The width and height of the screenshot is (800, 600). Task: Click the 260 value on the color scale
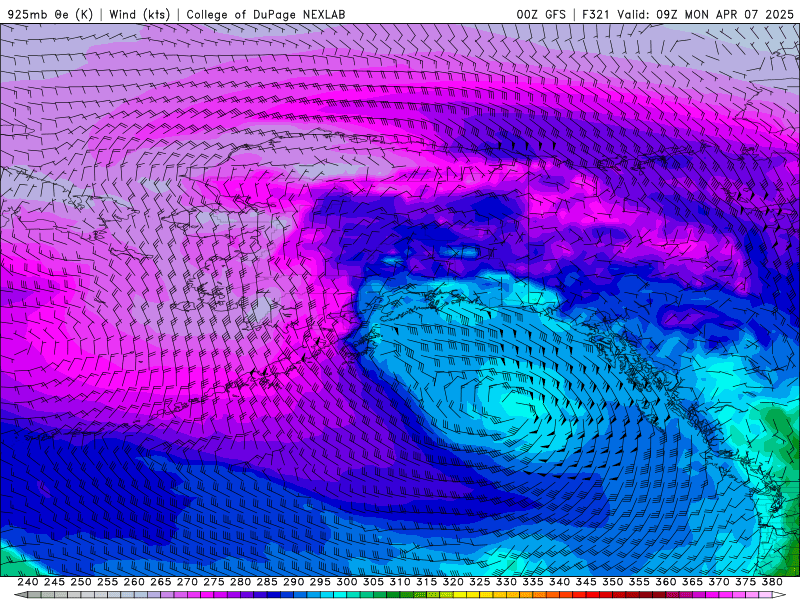(x=134, y=582)
